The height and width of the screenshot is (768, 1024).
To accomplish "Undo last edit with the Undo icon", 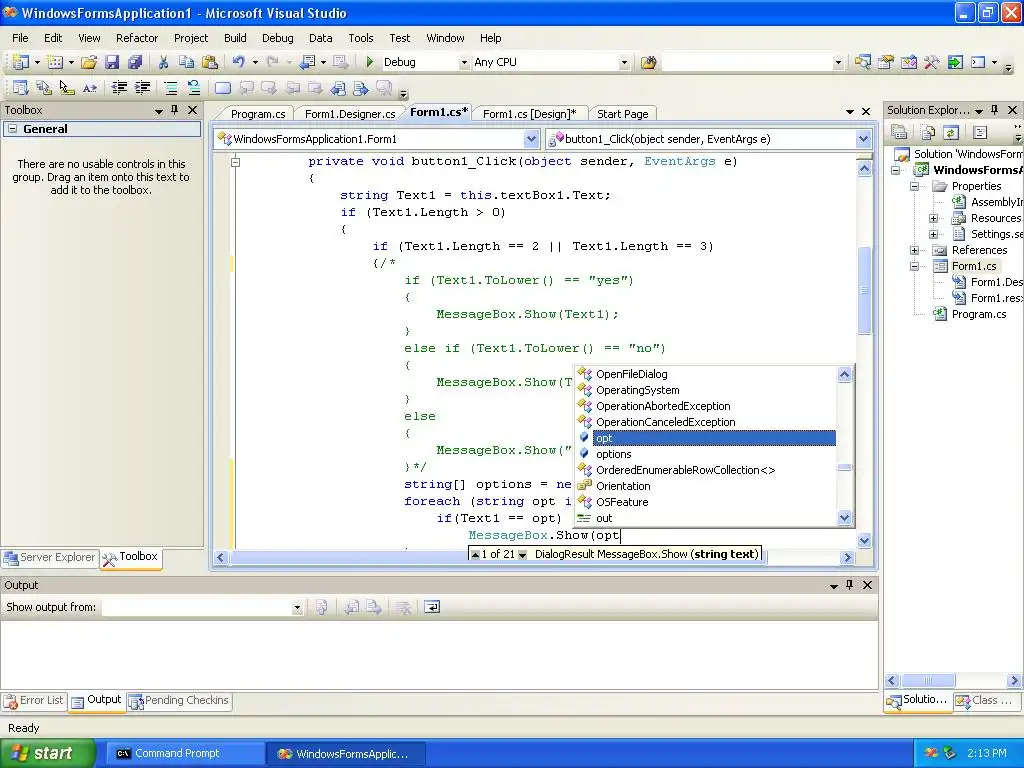I will coord(238,62).
